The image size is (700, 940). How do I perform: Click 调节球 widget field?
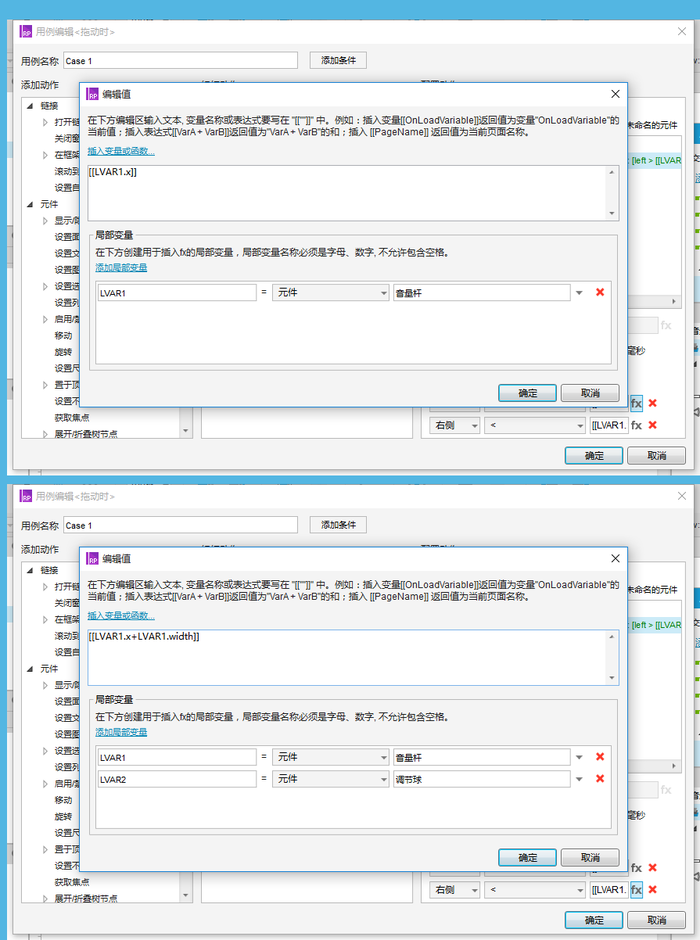click(x=481, y=779)
